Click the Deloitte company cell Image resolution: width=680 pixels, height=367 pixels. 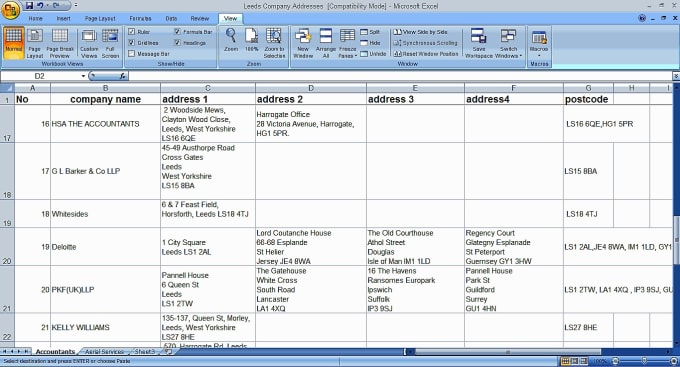(x=105, y=247)
